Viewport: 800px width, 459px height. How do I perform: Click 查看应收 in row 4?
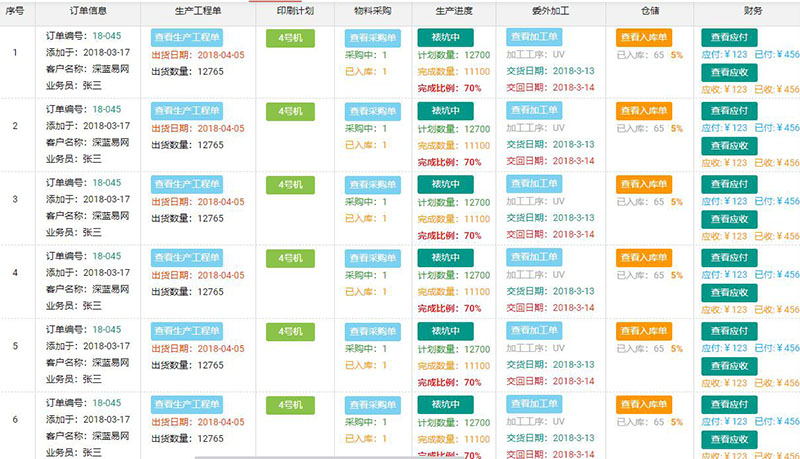[729, 293]
